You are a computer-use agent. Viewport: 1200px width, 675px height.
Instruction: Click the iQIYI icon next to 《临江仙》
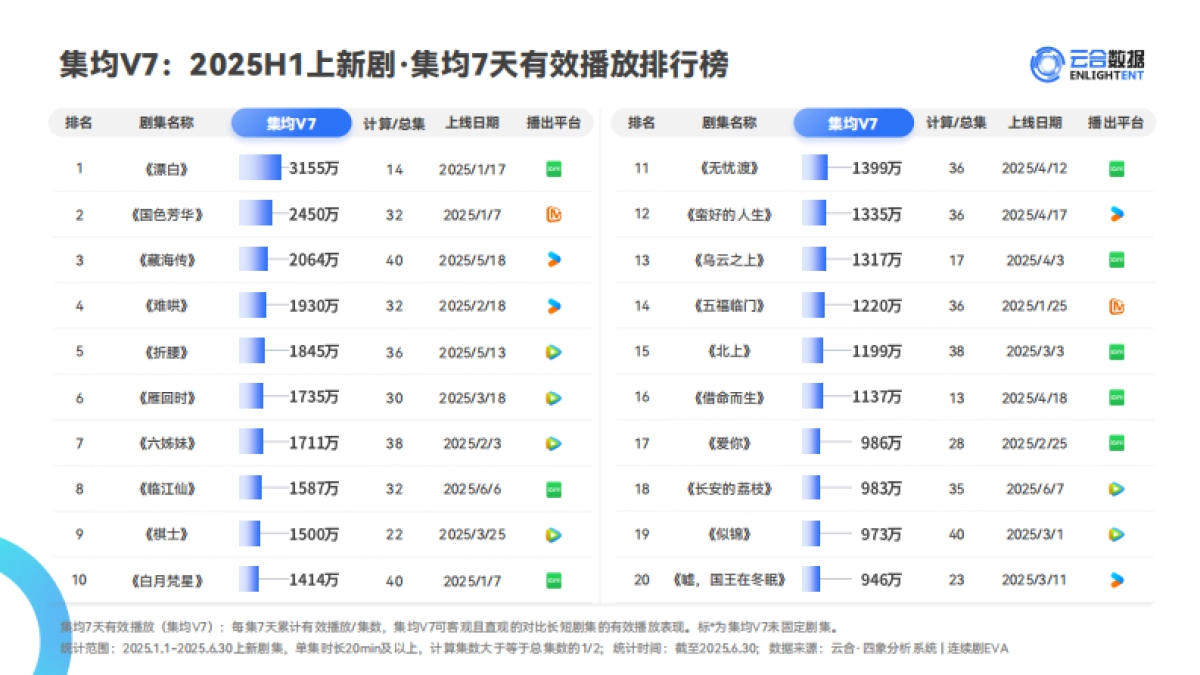552,488
